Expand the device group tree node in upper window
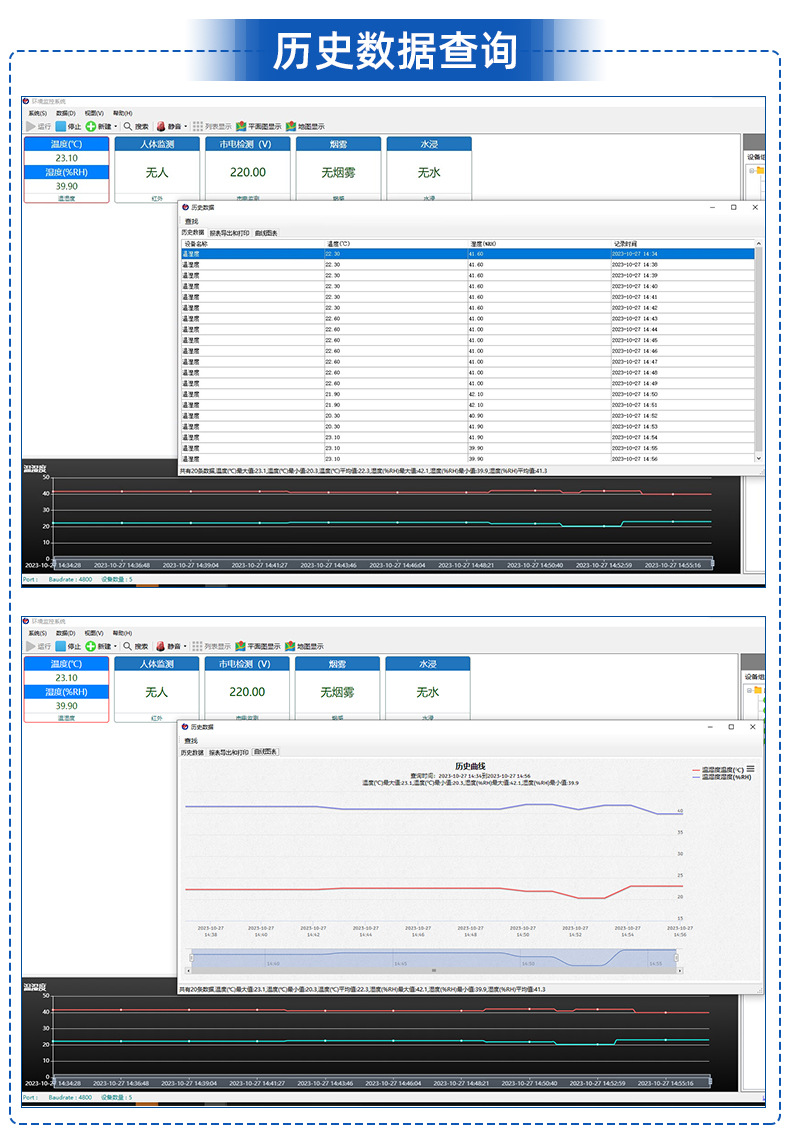This screenshot has height=1147, width=790. (750, 171)
